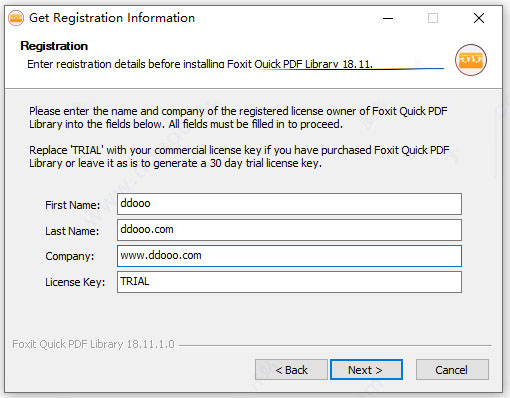Viewport: 510px width, 398px height.
Task: Select the Company field containing www.ddooo.com
Action: coord(289,256)
